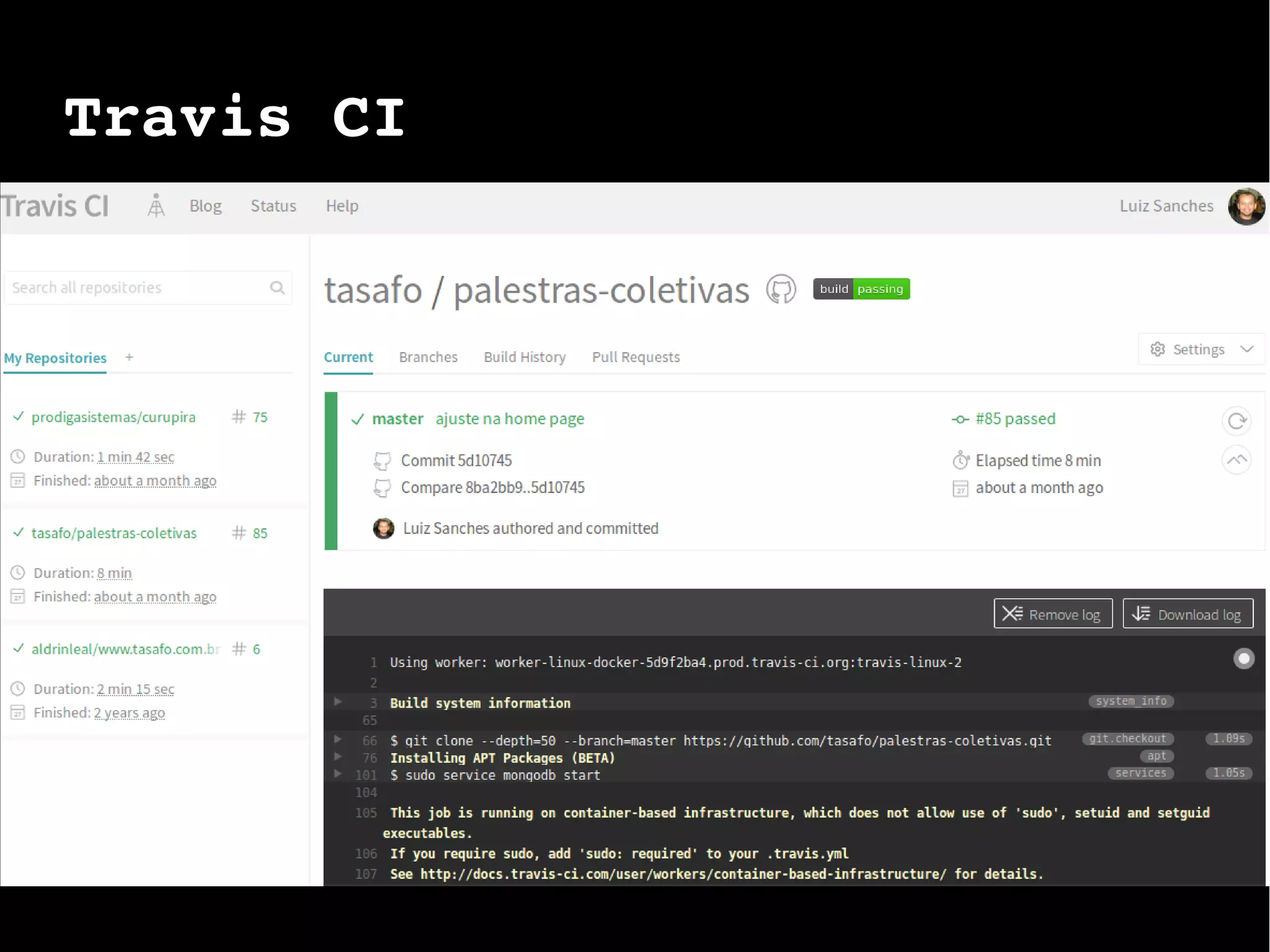Click the apt log tag
The width and height of the screenshot is (1270, 952).
tap(1157, 756)
